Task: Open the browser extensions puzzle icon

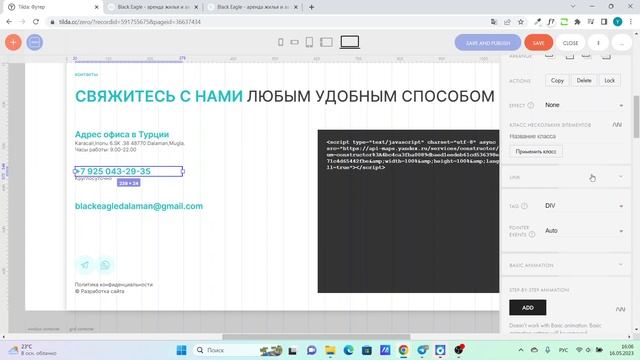Action: pyautogui.click(x=577, y=22)
